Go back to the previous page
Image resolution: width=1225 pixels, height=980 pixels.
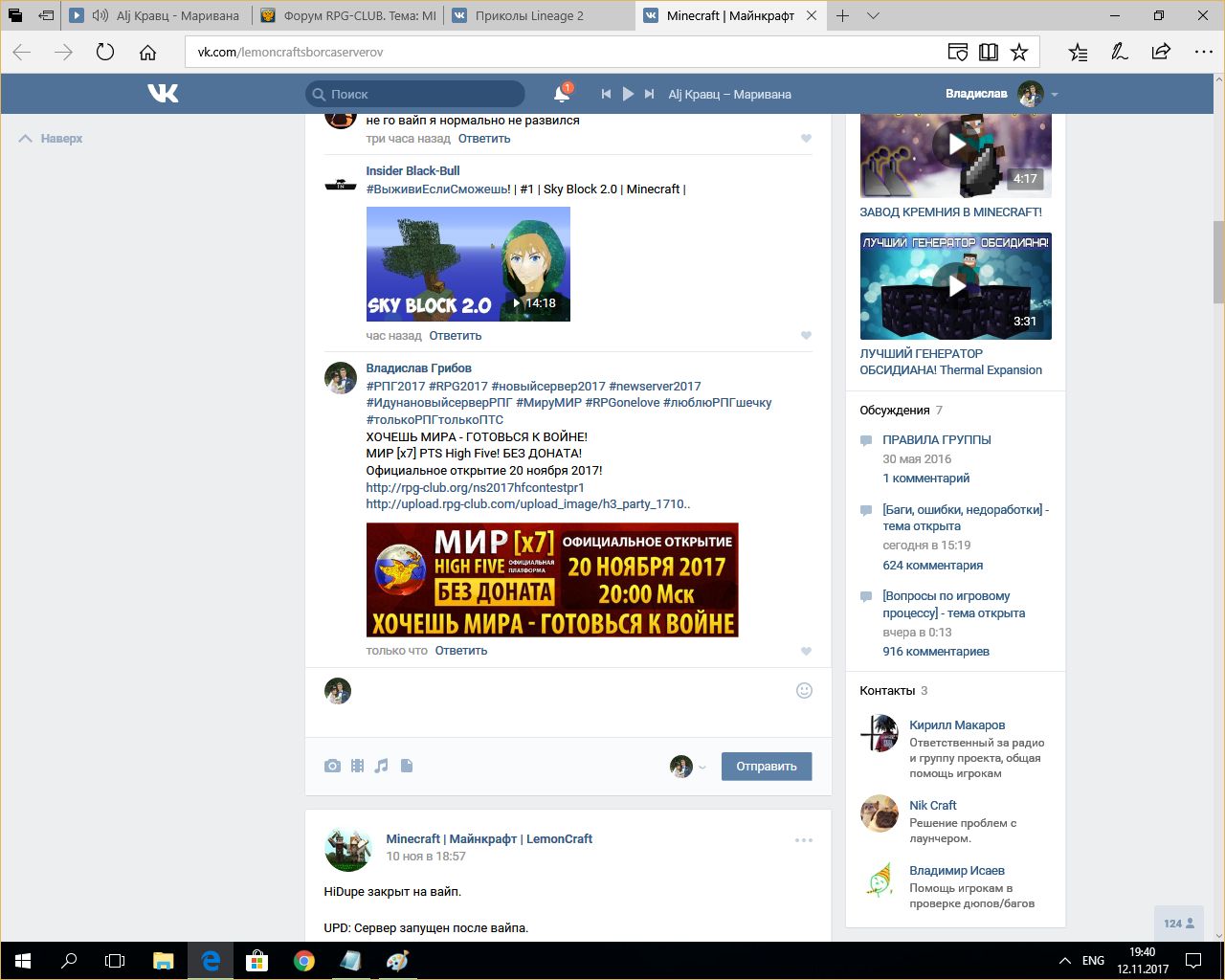tap(21, 52)
